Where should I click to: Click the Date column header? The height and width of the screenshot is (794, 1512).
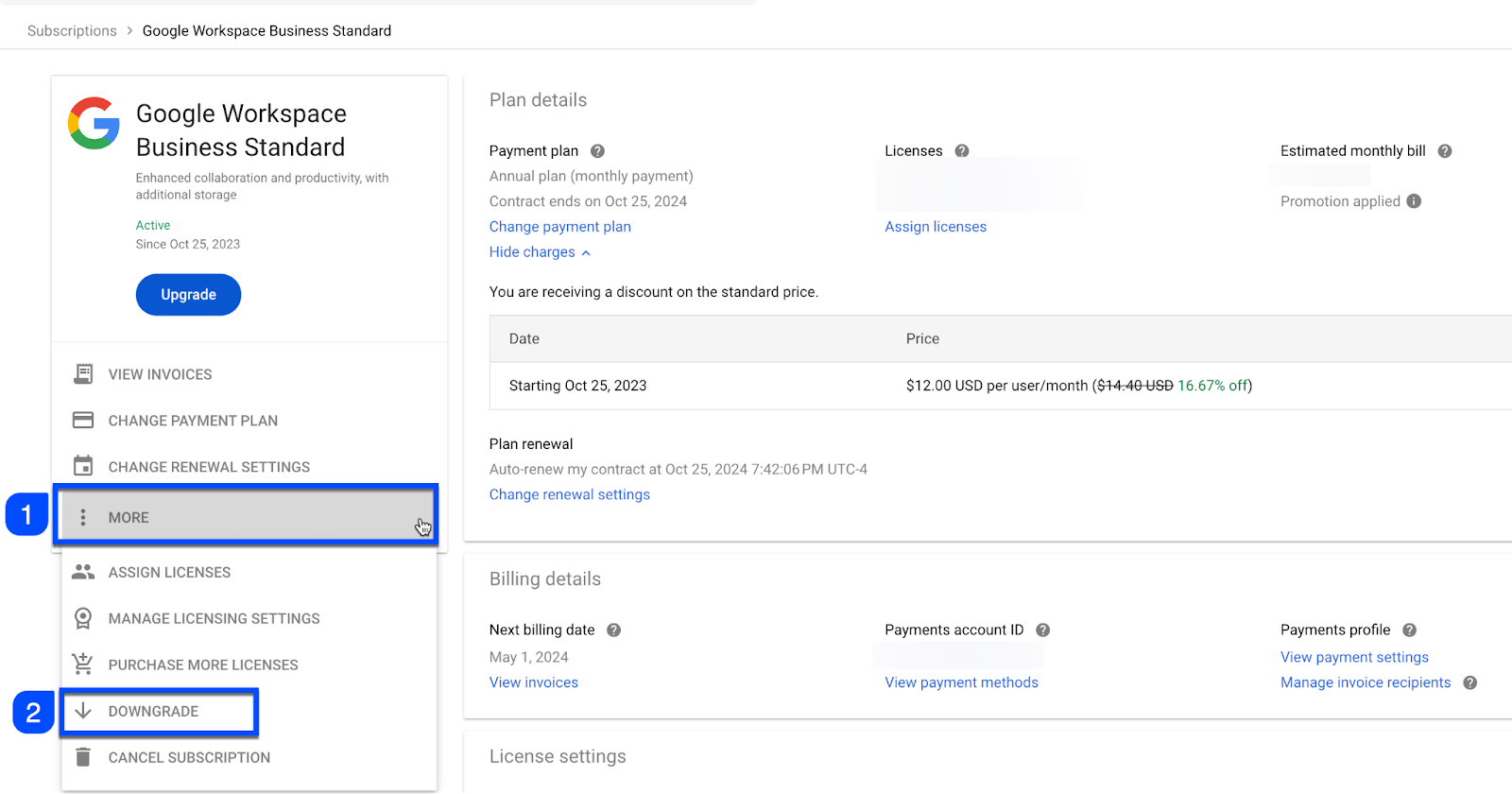pos(524,338)
